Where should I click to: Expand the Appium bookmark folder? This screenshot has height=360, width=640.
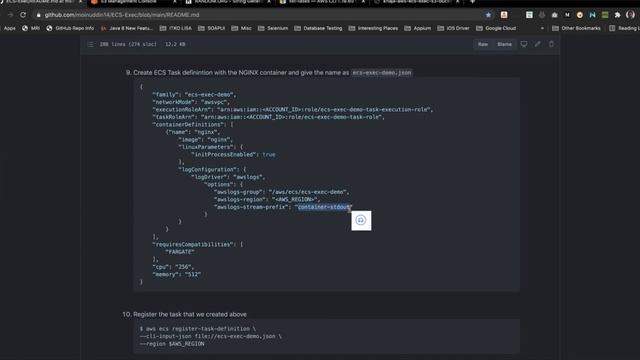coord(418,28)
